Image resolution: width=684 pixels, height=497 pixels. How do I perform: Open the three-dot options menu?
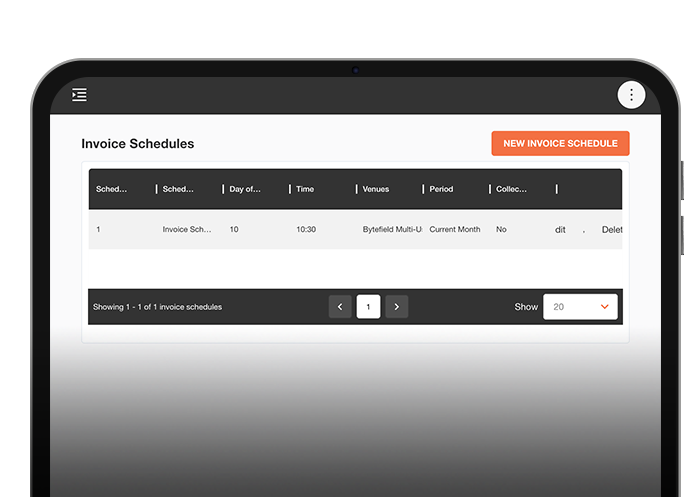click(631, 95)
